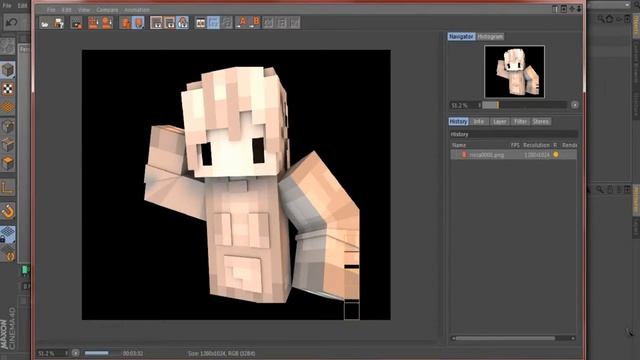
Task: Set image as compare B
Action: 256,23
